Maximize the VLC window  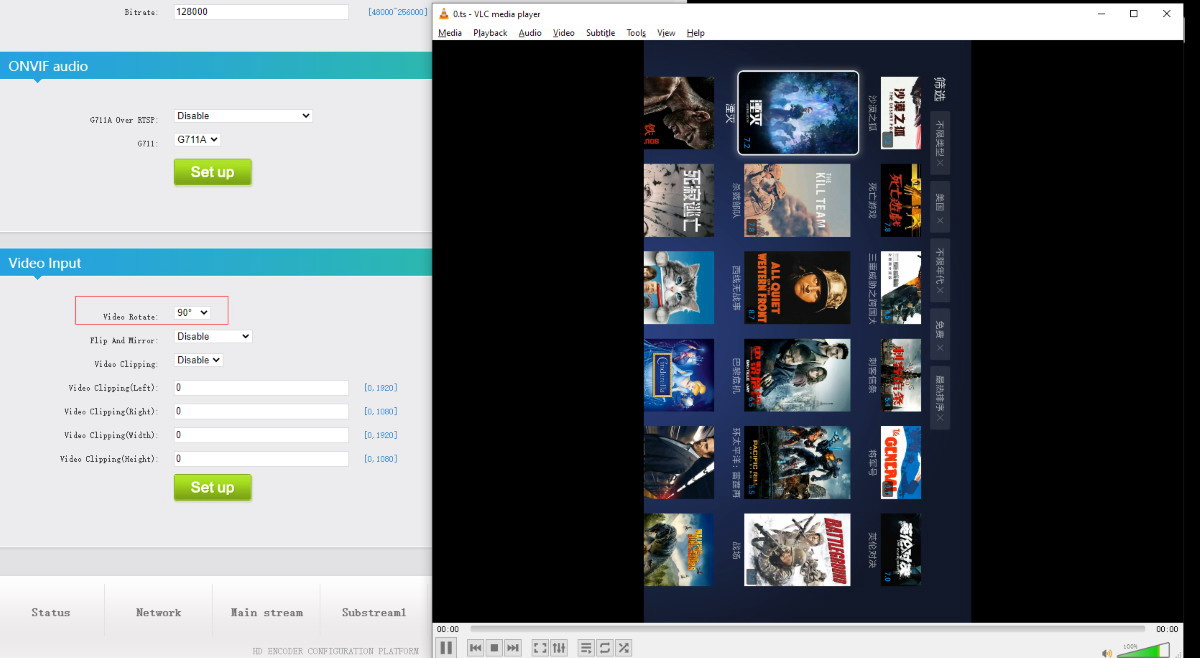tap(1133, 14)
